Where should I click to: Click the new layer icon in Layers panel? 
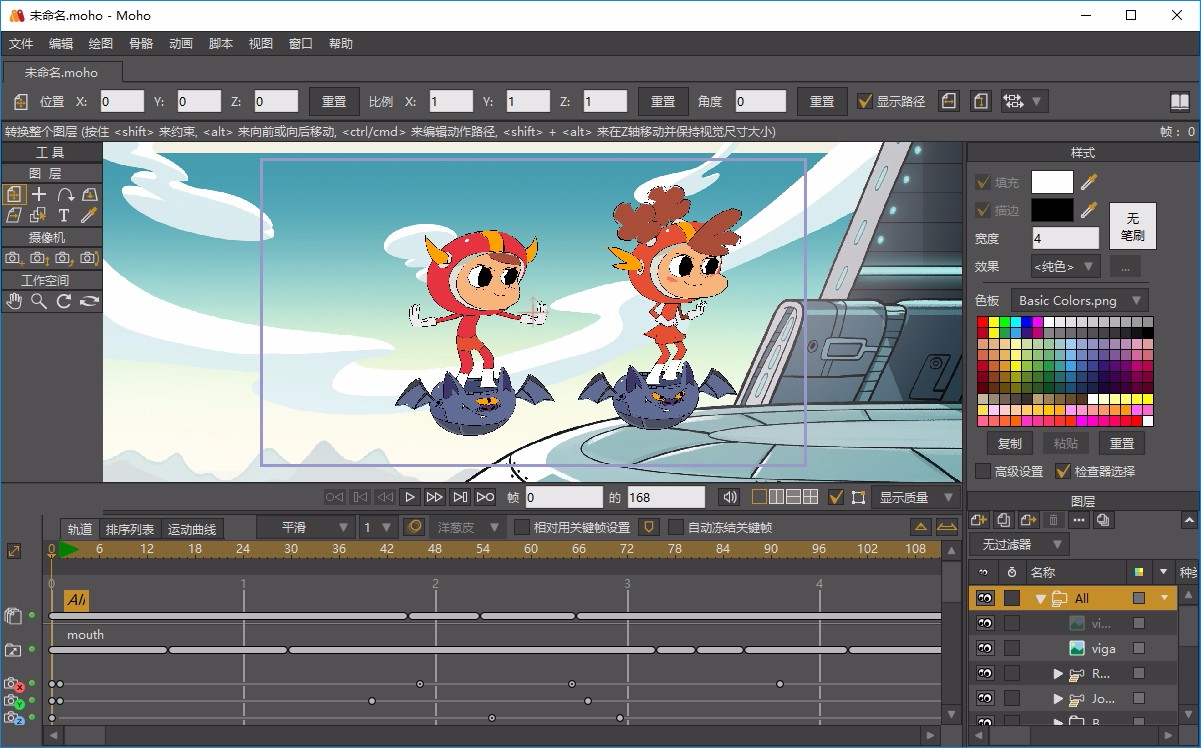coord(979,520)
